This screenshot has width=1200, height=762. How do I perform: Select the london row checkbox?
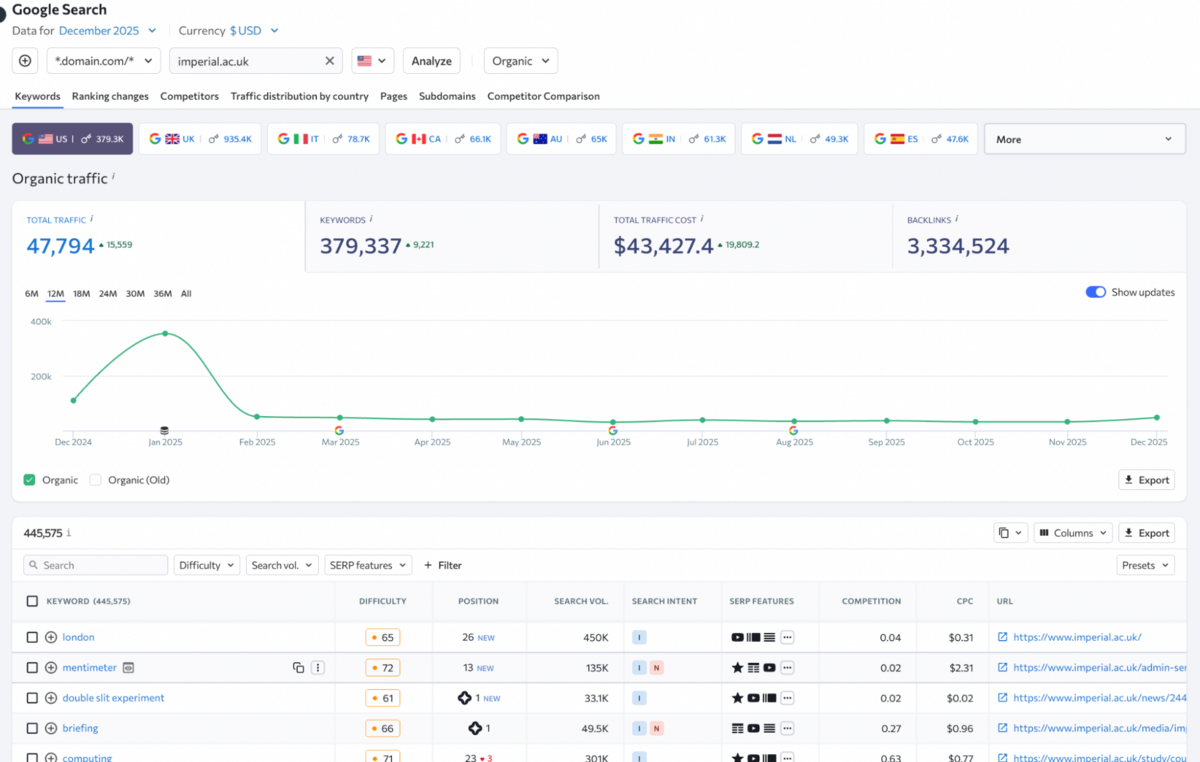pyautogui.click(x=32, y=637)
